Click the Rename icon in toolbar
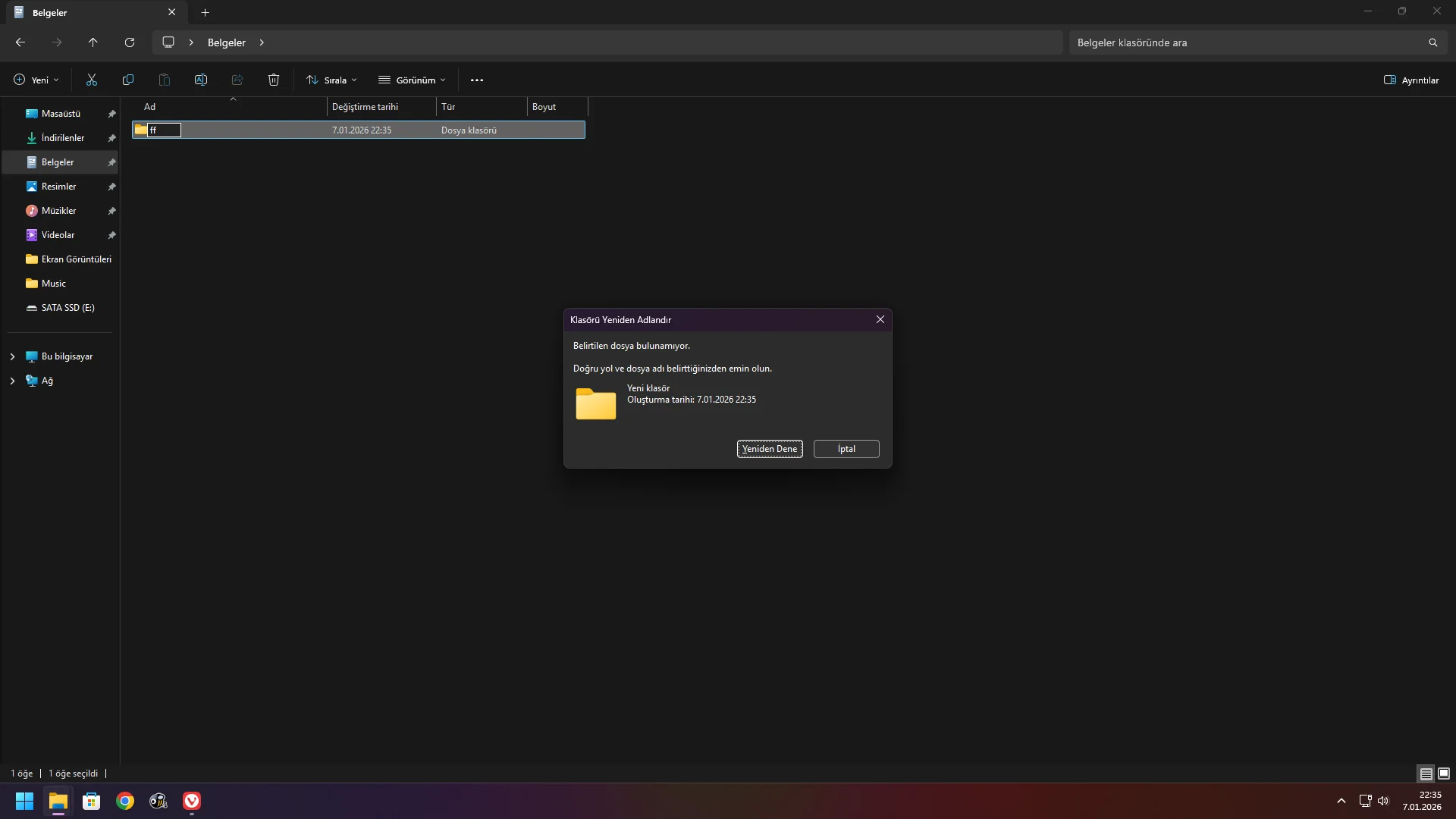This screenshot has width=1456, height=819. [201, 80]
